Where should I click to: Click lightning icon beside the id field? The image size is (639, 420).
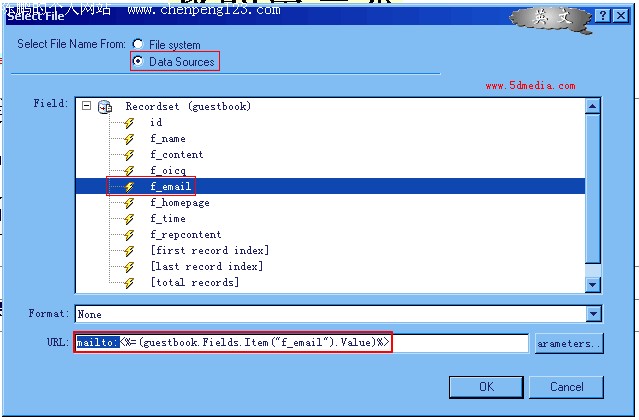[x=128, y=123]
